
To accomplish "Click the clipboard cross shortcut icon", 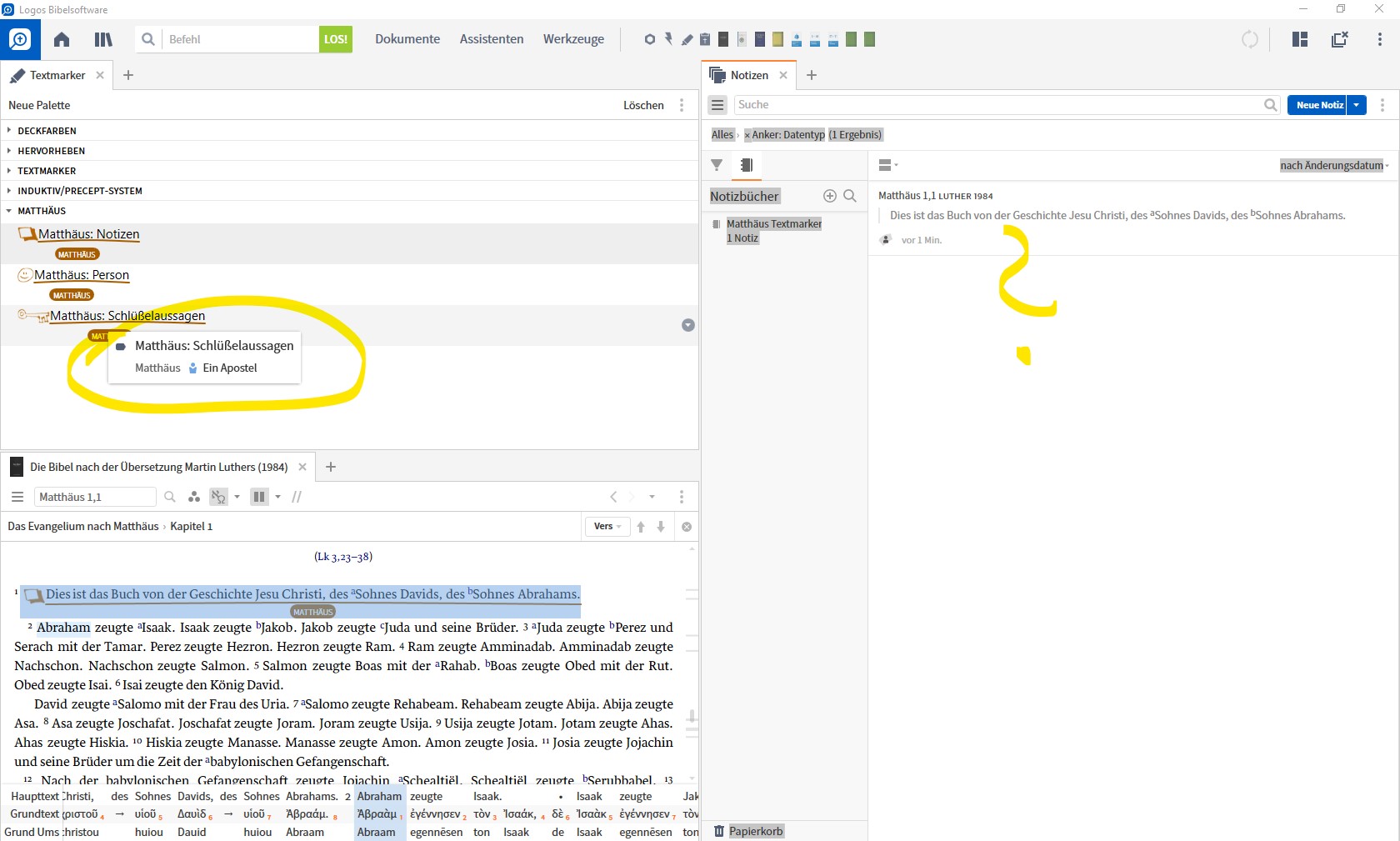I will coord(705,39).
